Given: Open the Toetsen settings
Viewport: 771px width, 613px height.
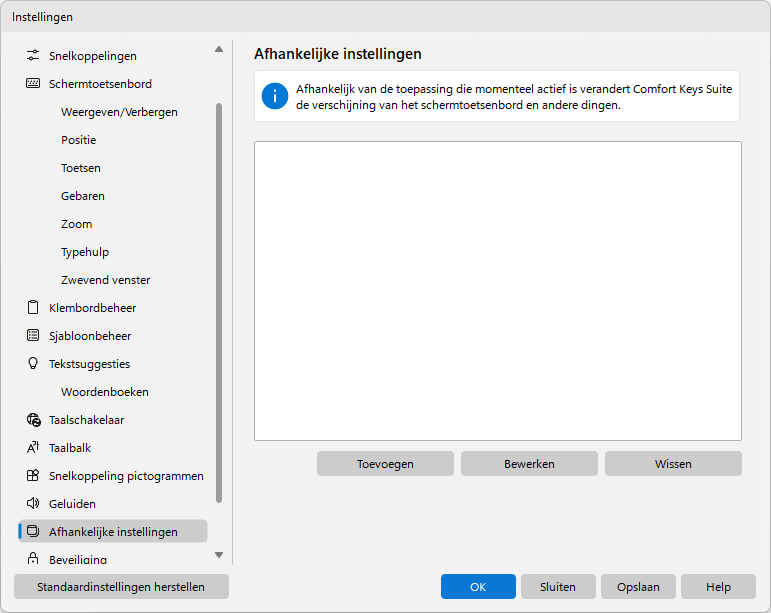Looking at the screenshot, I should (81, 168).
